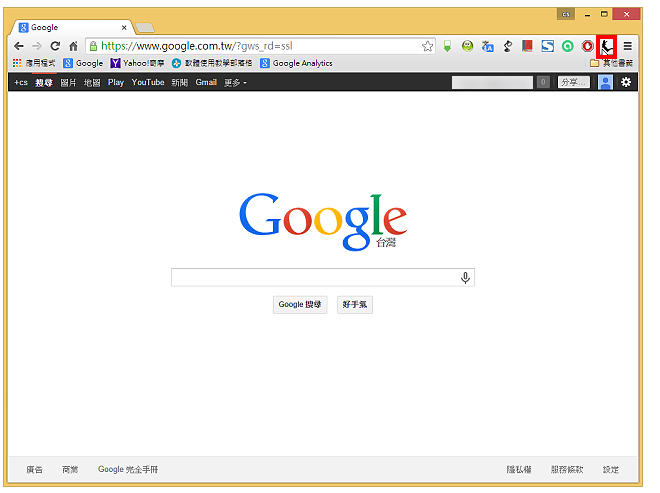The width and height of the screenshot is (660, 493).
Task: Open Maps (地圖) in the black bar
Action: 92,83
